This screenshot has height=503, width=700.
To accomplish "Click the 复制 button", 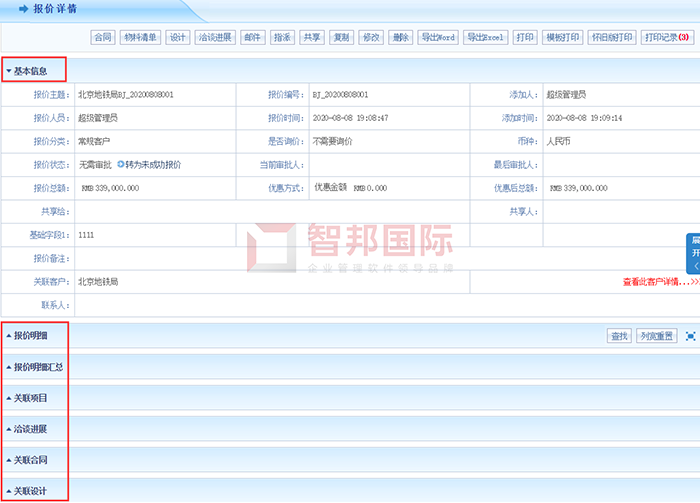I will (342, 37).
